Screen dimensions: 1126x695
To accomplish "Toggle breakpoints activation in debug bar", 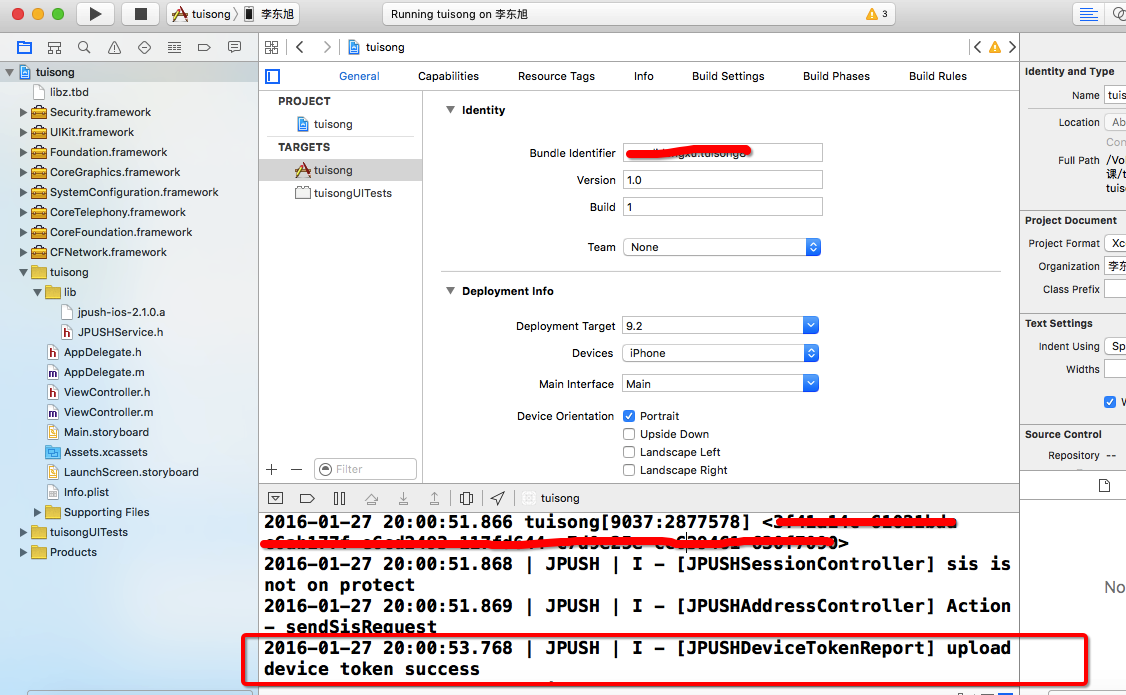I will click(307, 498).
